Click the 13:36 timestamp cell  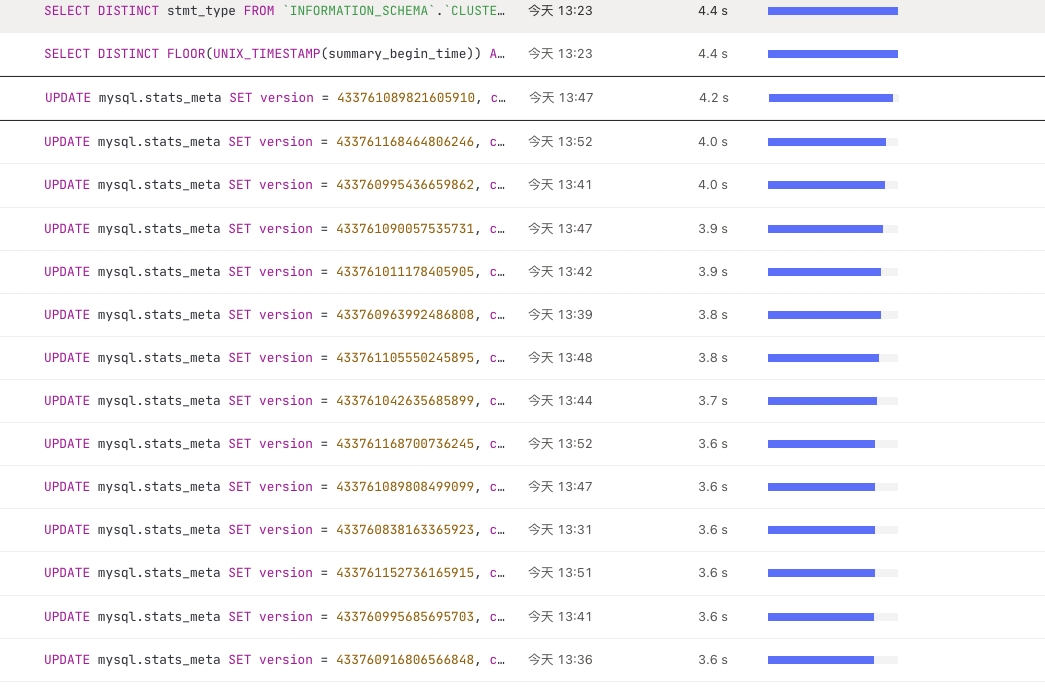[x=560, y=660]
